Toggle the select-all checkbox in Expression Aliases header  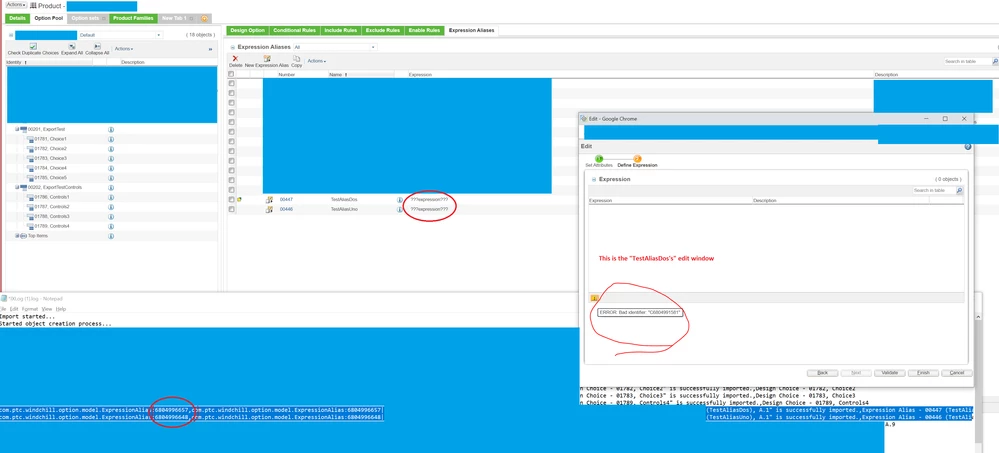231,75
